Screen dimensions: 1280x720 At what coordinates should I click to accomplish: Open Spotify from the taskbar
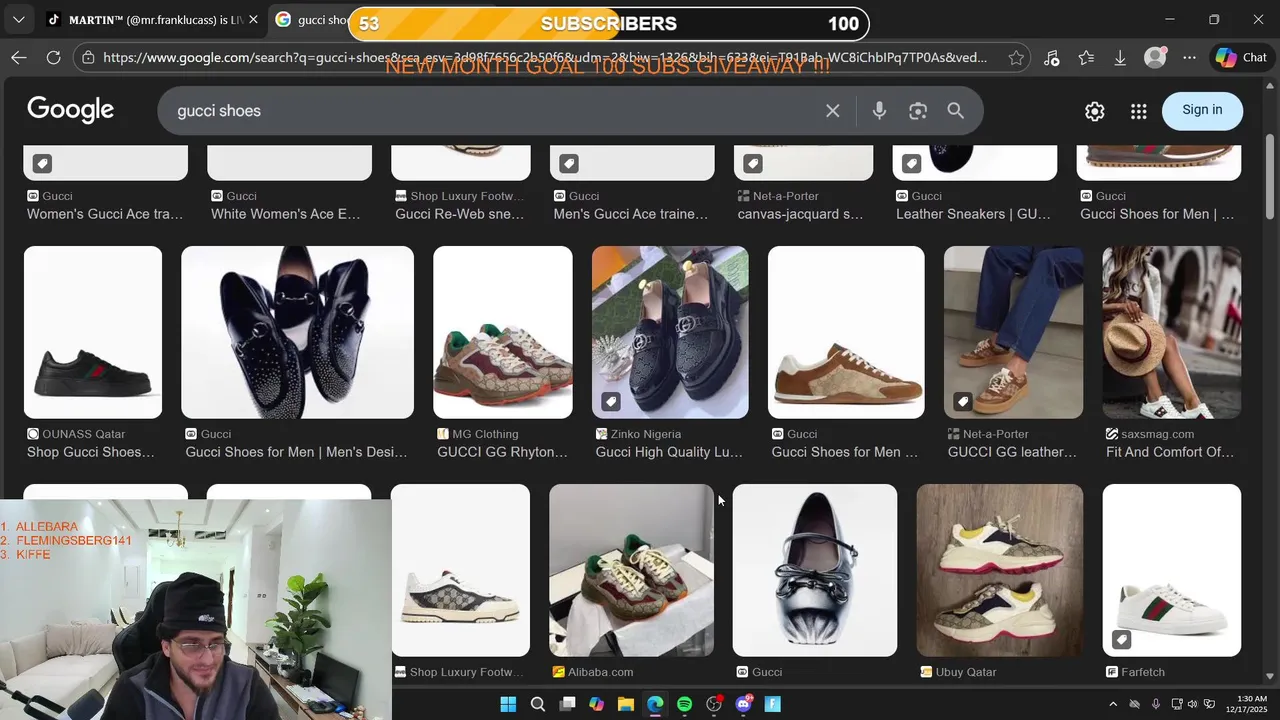click(x=685, y=704)
